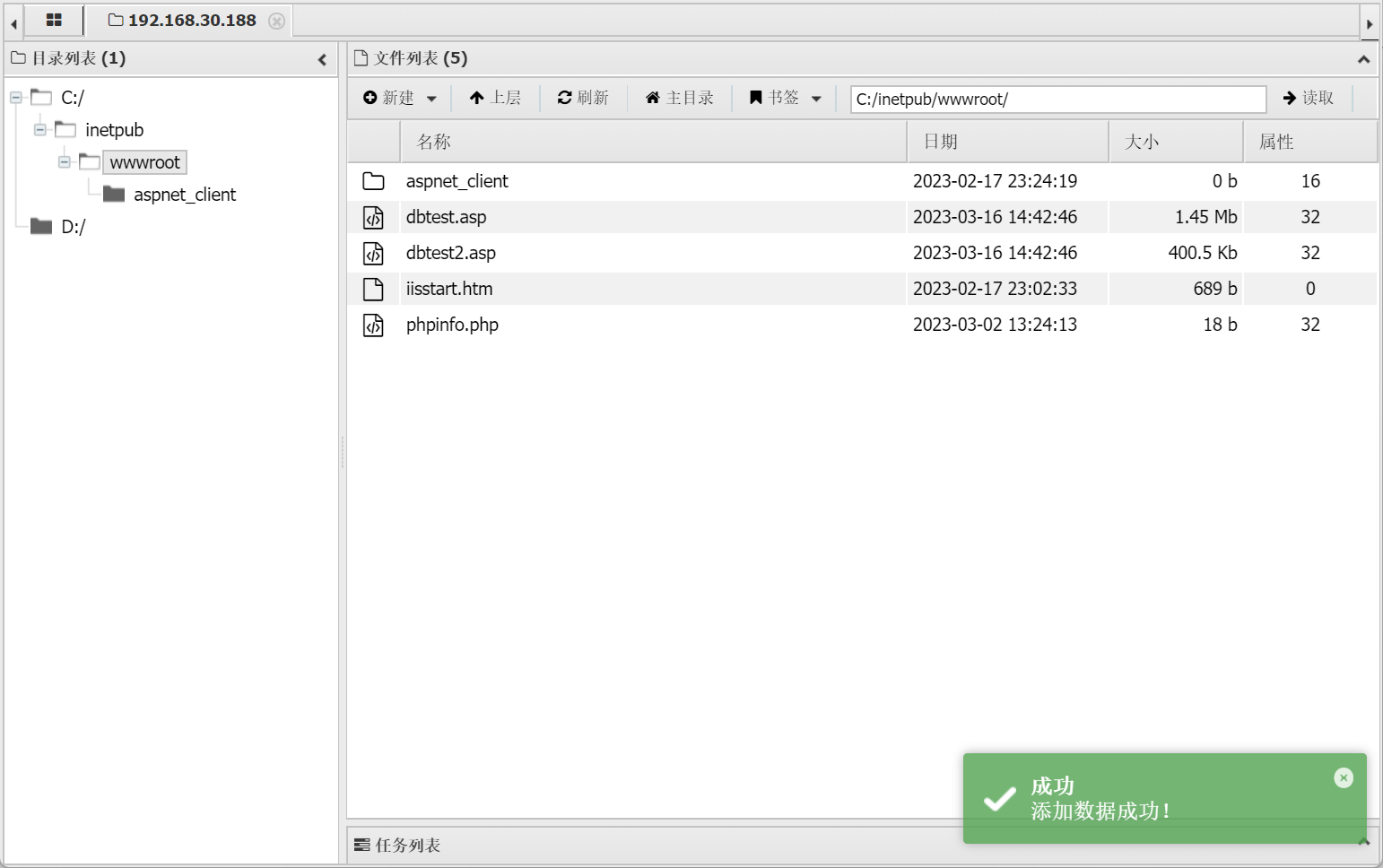Click date 2023-02-17 23:24:19
1383x868 pixels.
click(995, 181)
